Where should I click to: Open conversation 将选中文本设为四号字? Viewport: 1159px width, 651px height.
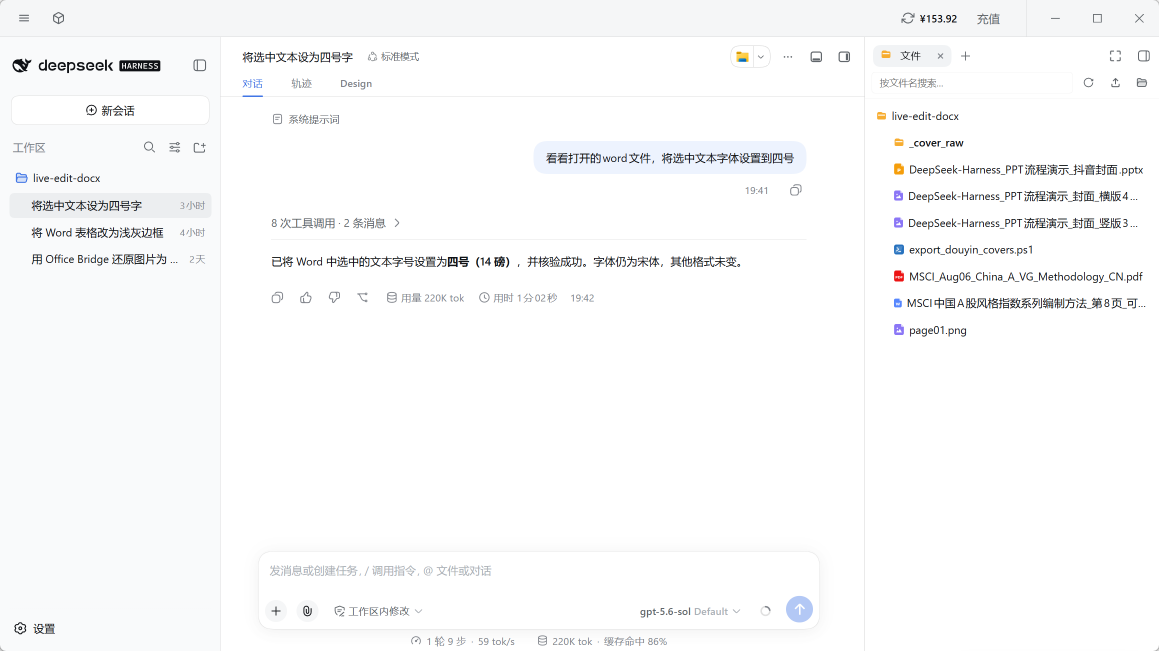110,205
